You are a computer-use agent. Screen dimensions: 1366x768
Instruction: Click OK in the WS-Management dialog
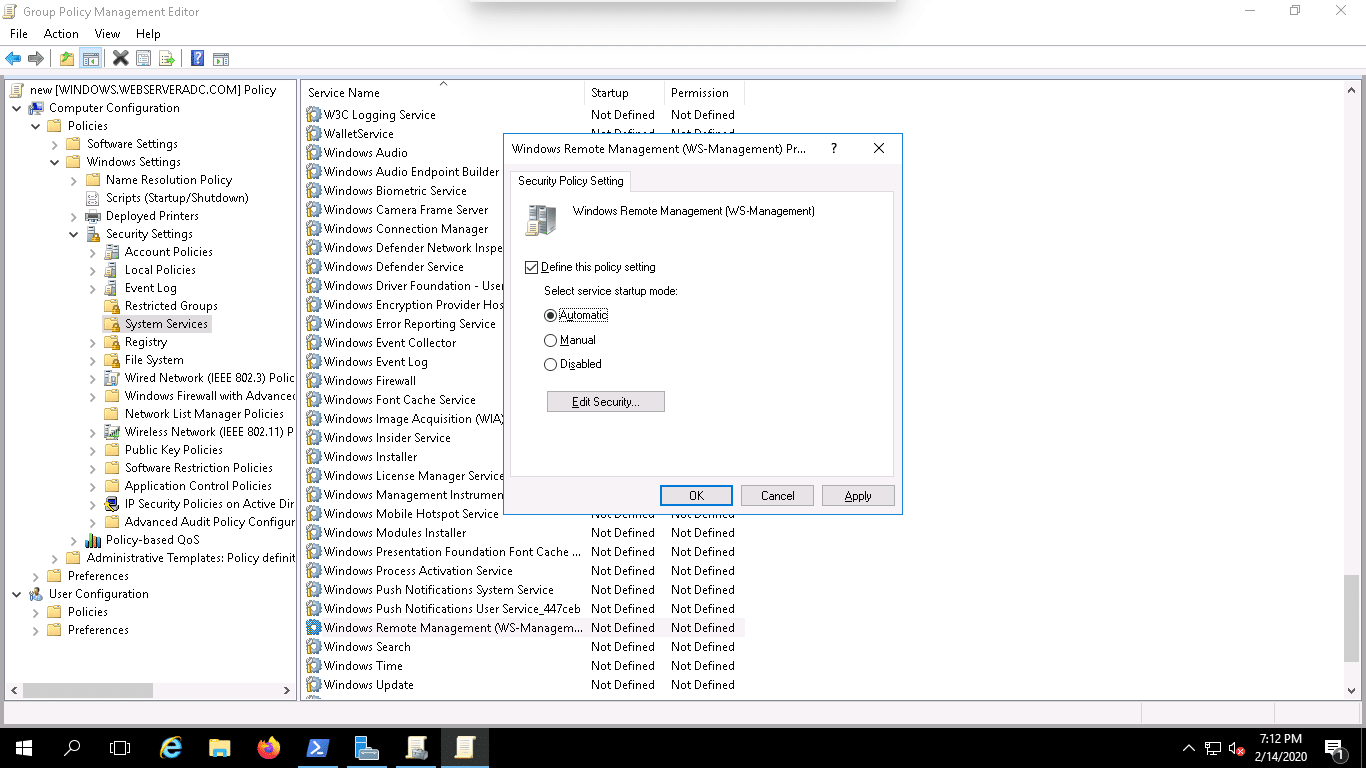point(697,496)
